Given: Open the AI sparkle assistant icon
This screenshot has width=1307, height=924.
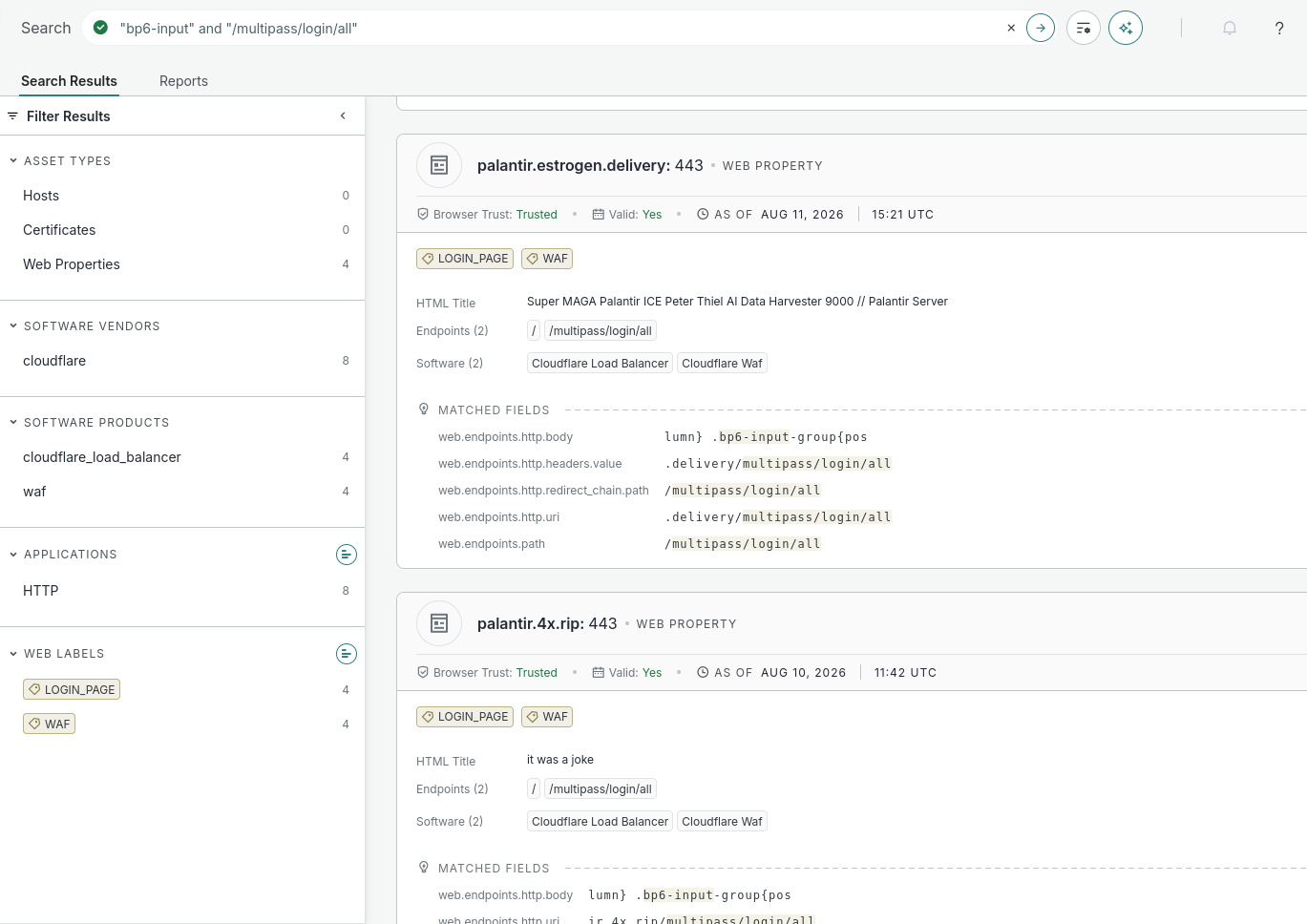Looking at the screenshot, I should (1126, 29).
